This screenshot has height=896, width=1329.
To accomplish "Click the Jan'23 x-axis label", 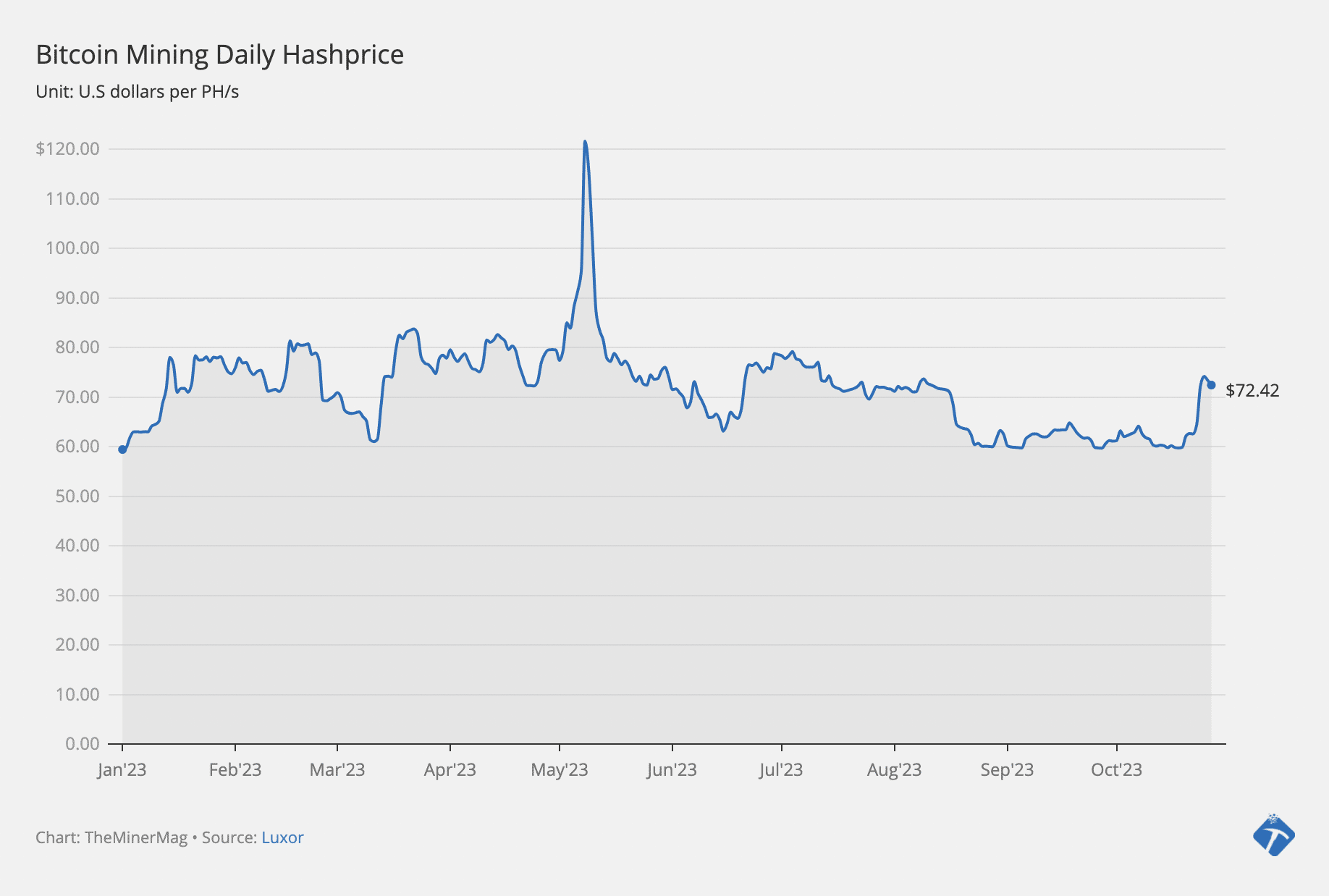I will click(x=122, y=769).
